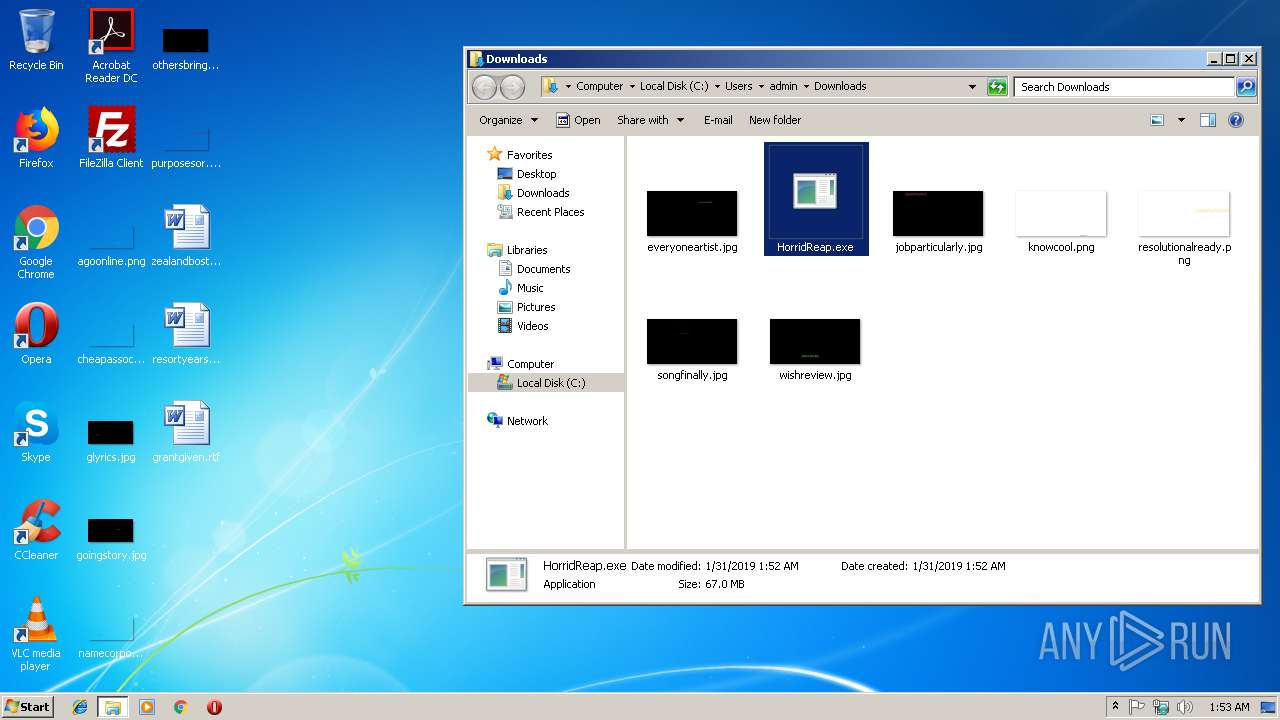Launch Acrobat Reader DC from desktop

(x=111, y=46)
